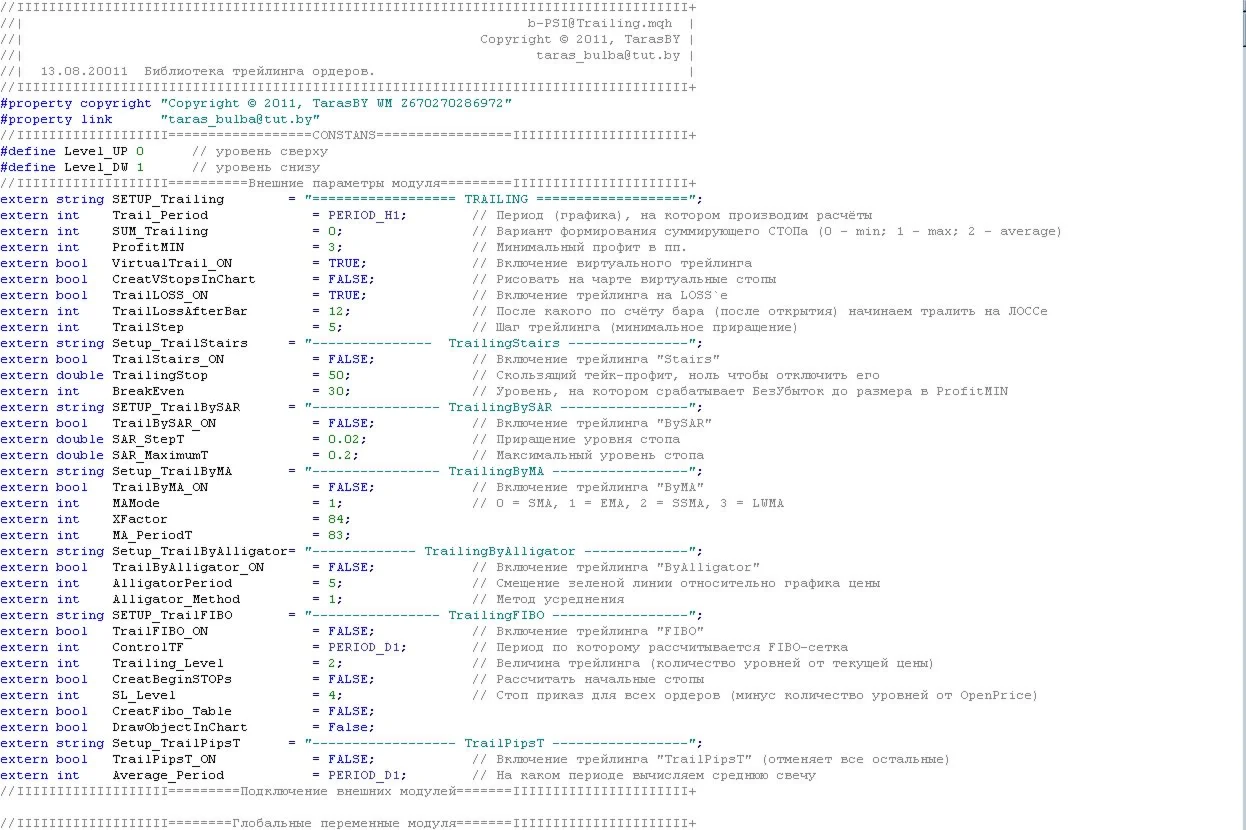Click the Setup_TrailByMA variable name
The height and width of the screenshot is (830, 1246).
point(172,471)
